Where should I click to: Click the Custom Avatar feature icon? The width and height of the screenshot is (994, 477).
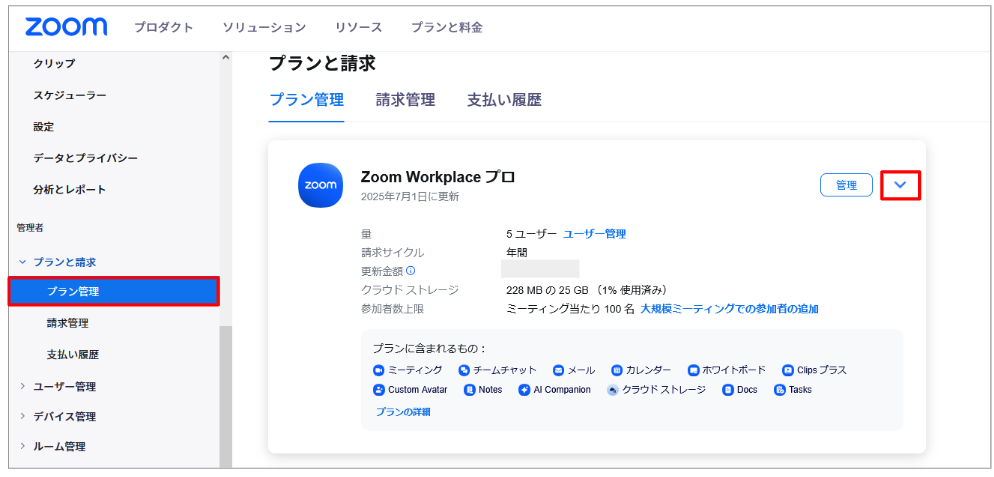379,389
